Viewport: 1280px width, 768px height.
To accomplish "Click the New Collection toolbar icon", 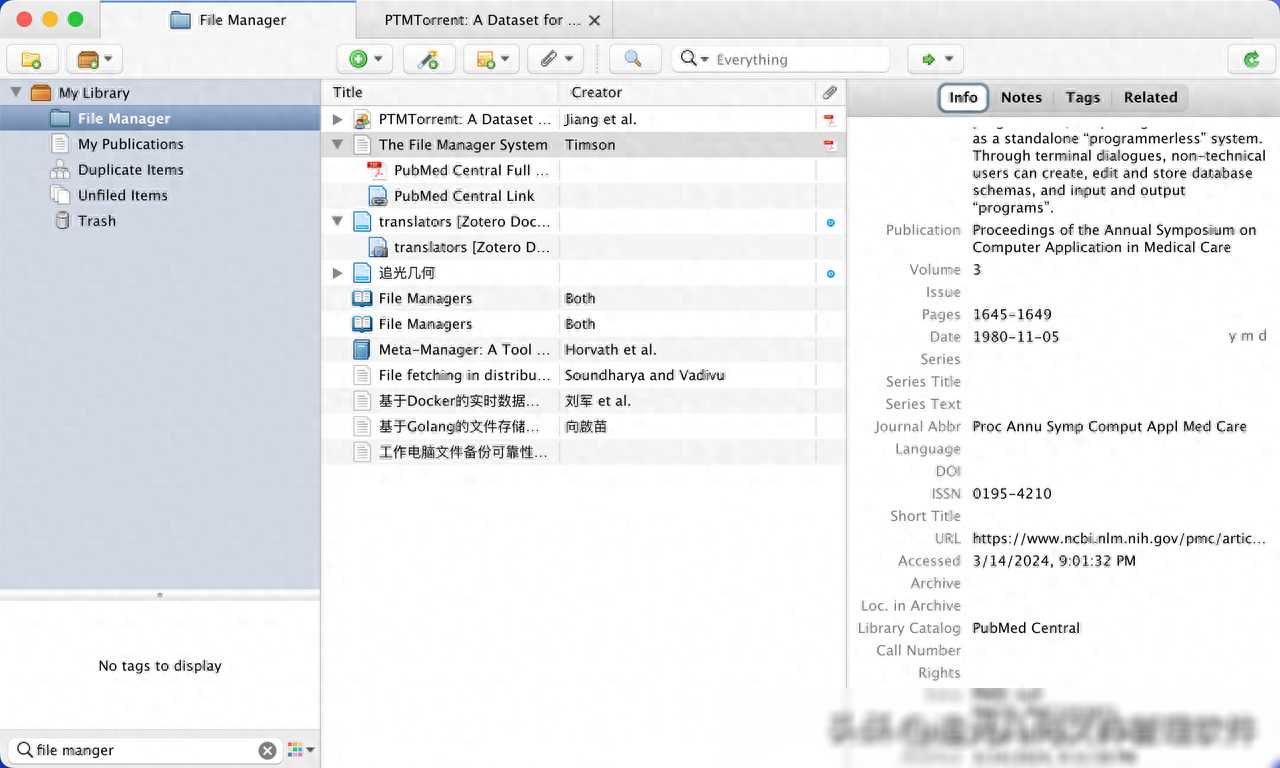I will (x=31, y=60).
